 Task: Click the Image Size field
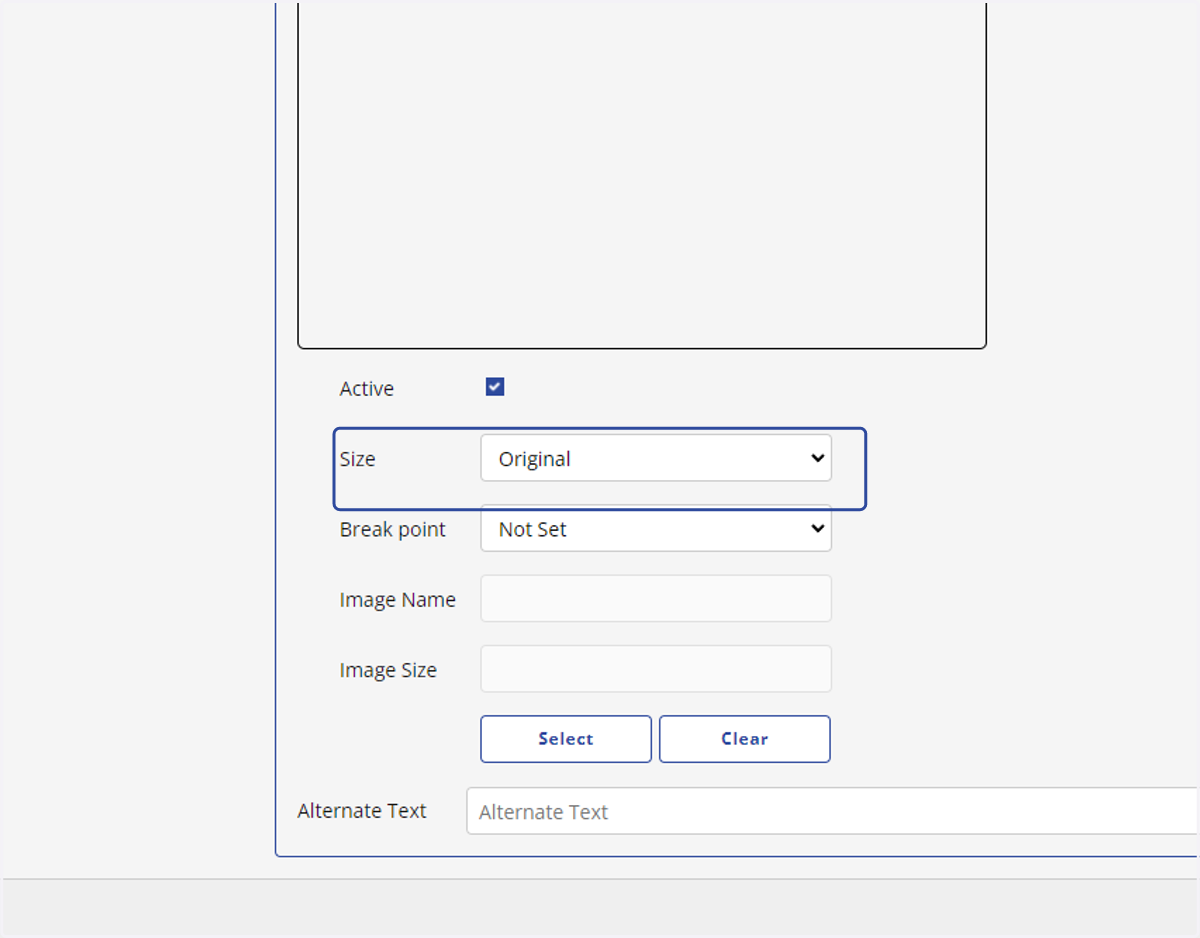(x=656, y=669)
